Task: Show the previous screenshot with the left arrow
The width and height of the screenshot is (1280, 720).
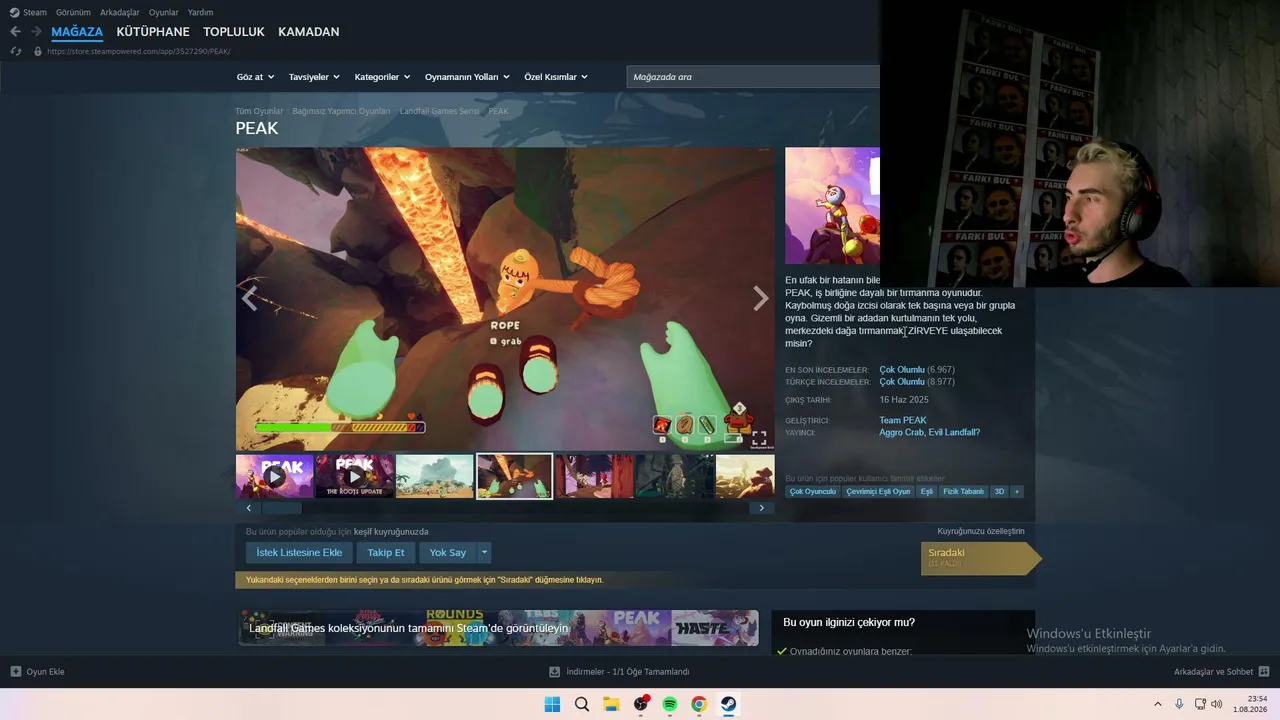Action: [x=249, y=298]
